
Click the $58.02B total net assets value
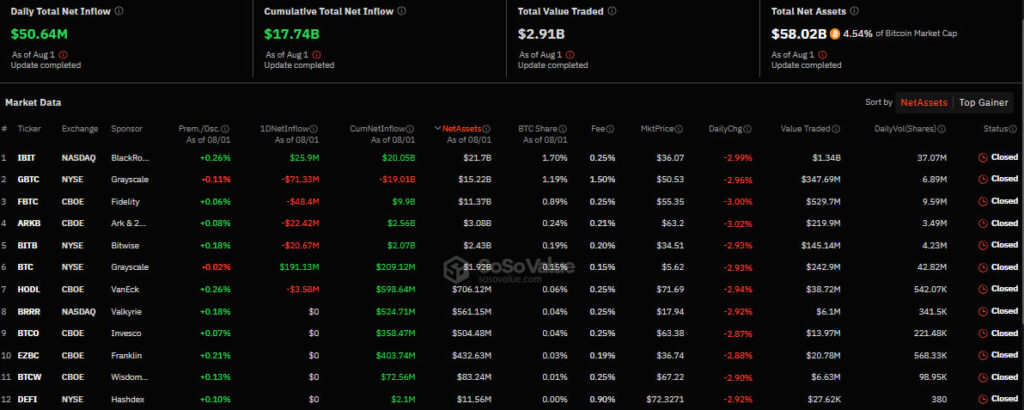799,33
